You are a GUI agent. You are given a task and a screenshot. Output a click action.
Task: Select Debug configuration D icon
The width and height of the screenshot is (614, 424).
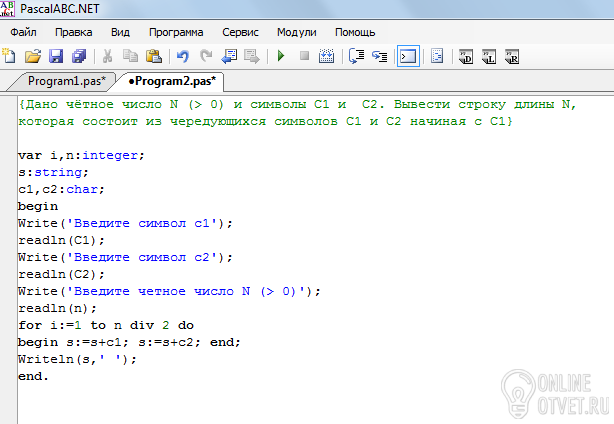[x=466, y=57]
